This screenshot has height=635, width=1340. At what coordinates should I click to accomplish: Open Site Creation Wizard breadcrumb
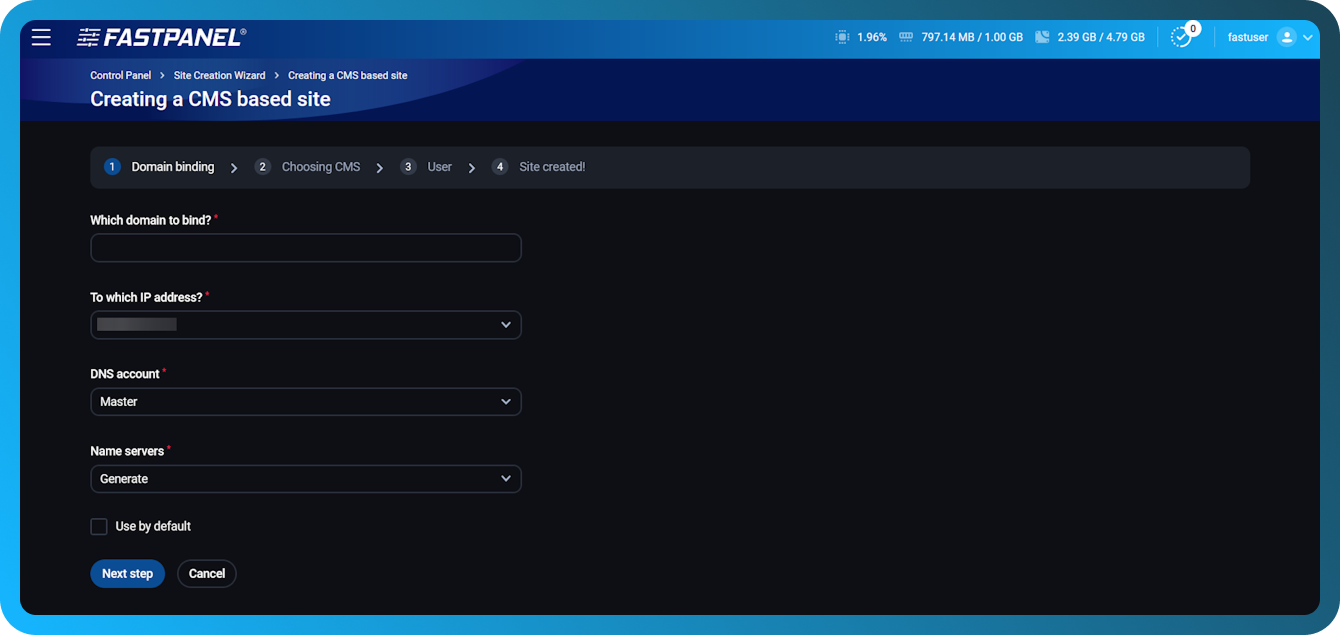click(219, 74)
